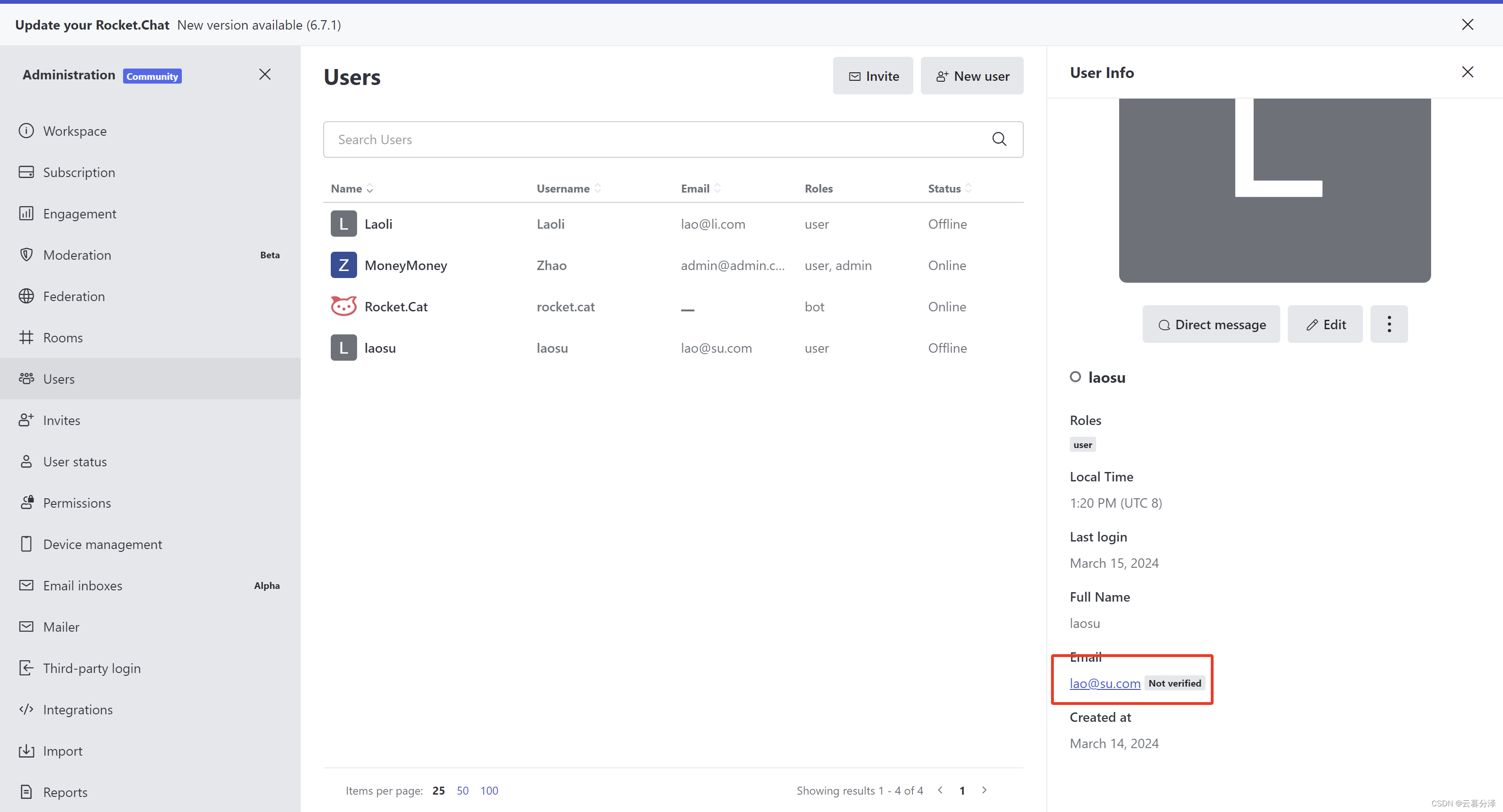Open Integrations code icon item

pos(78,709)
